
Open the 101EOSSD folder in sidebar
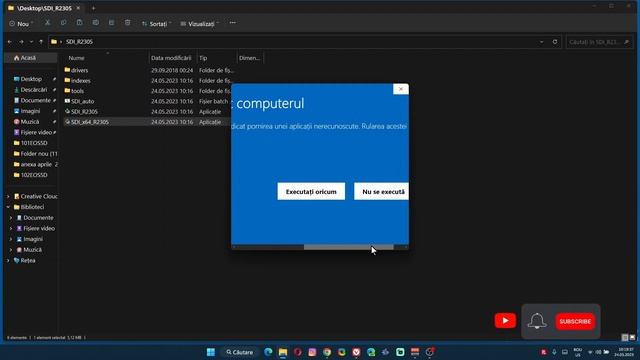point(34,143)
